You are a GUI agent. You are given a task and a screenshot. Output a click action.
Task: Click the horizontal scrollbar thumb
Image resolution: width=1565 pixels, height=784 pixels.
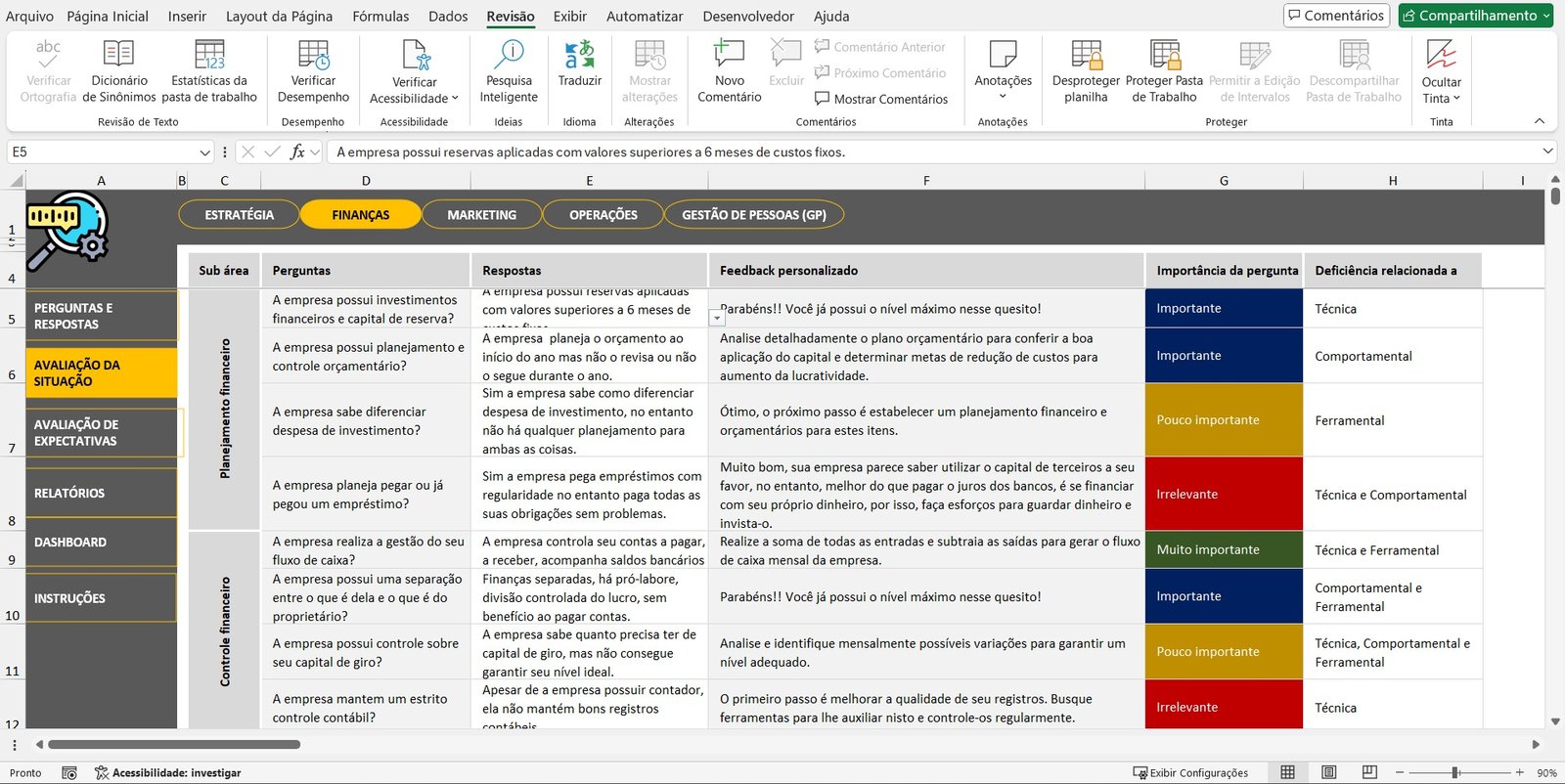click(174, 745)
